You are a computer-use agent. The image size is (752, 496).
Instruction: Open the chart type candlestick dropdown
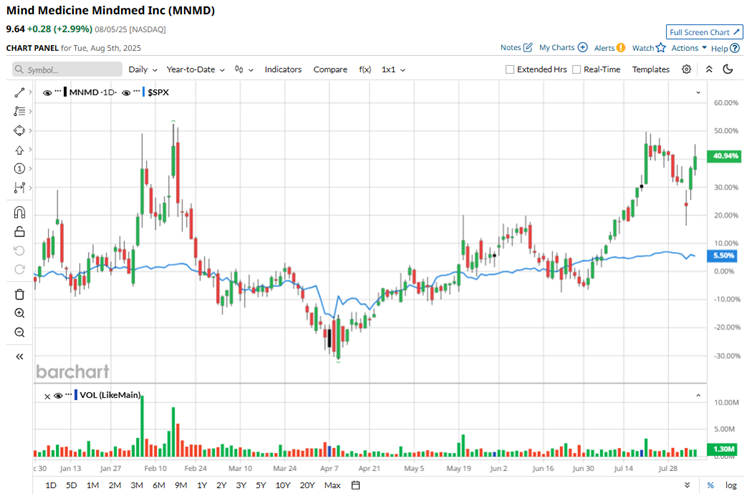coord(244,70)
